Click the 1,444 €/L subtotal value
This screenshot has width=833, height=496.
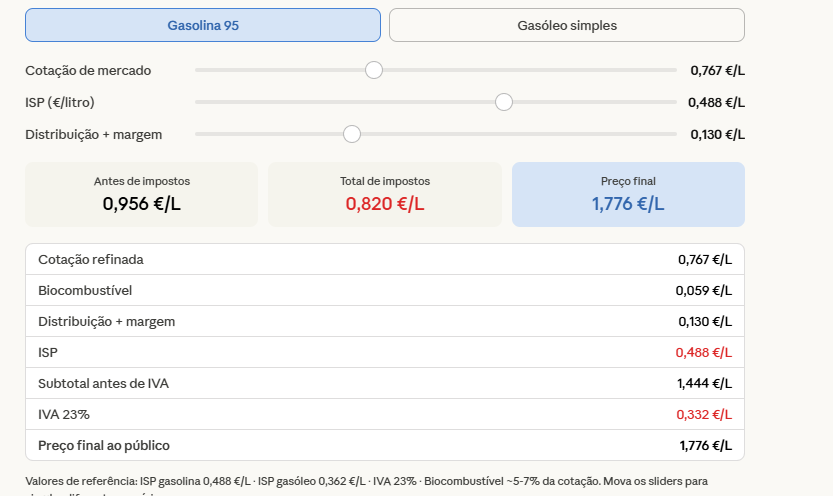(x=704, y=383)
